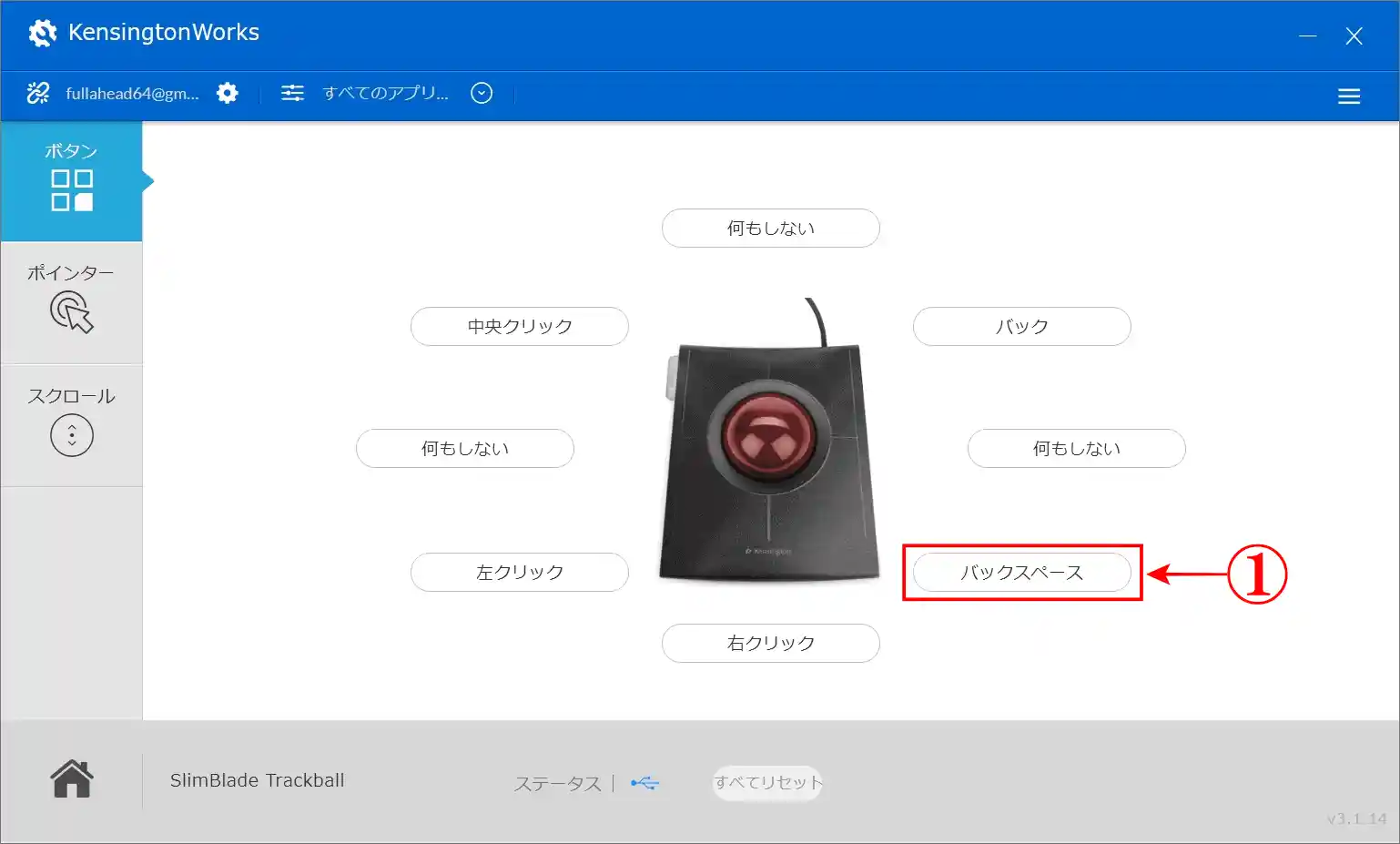Go to home via the house icon

72,779
